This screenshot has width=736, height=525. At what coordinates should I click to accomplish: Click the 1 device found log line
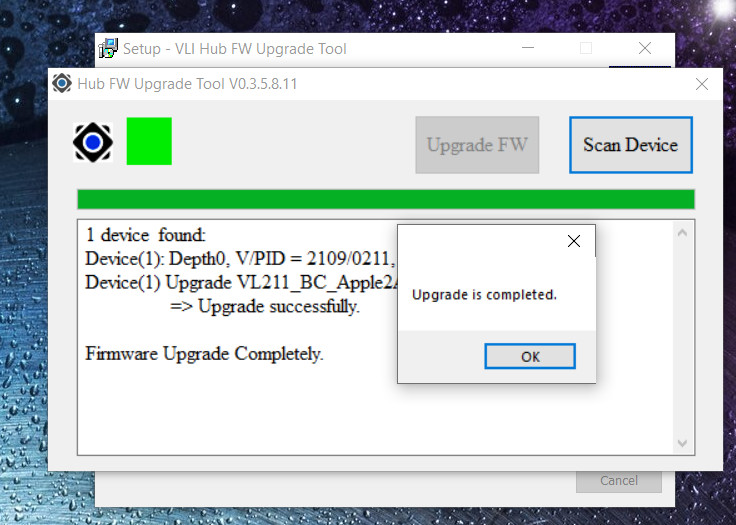tap(146, 235)
